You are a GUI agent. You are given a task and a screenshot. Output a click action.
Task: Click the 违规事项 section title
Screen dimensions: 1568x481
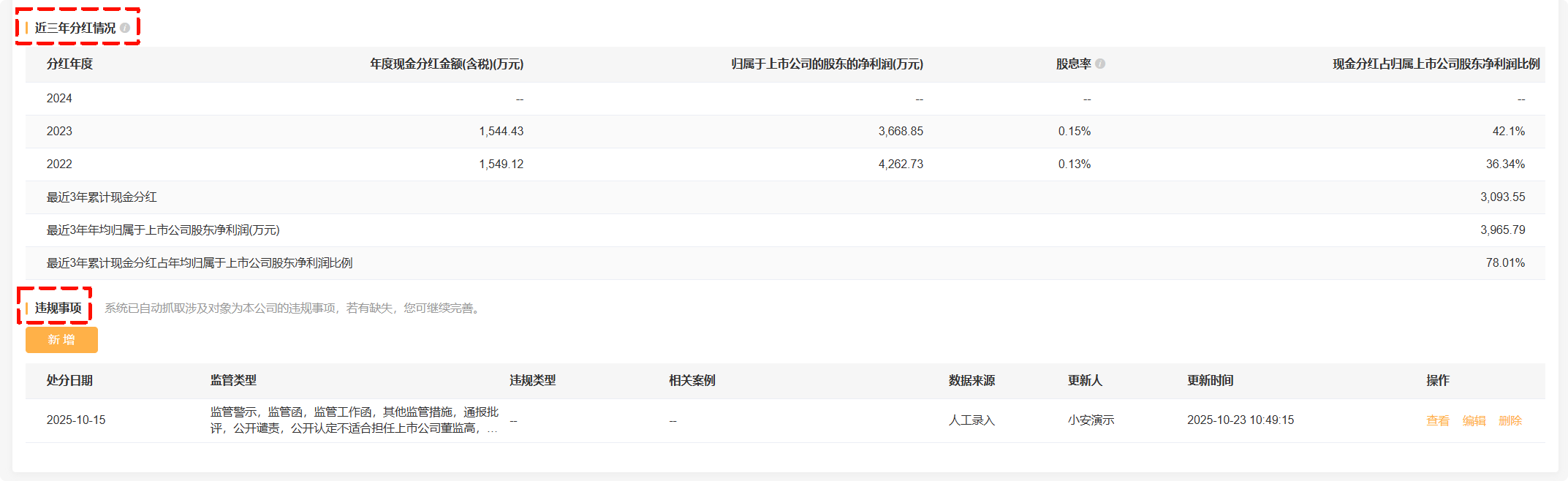[58, 308]
